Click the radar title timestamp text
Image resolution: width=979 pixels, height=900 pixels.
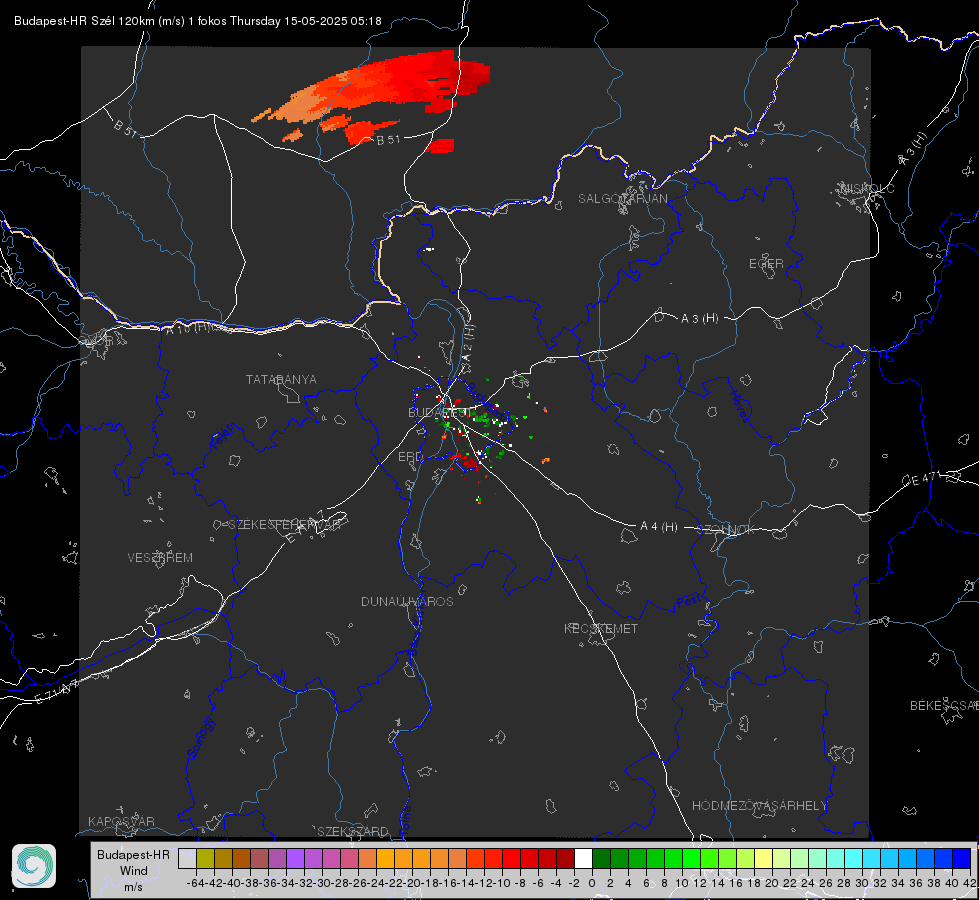click(198, 21)
